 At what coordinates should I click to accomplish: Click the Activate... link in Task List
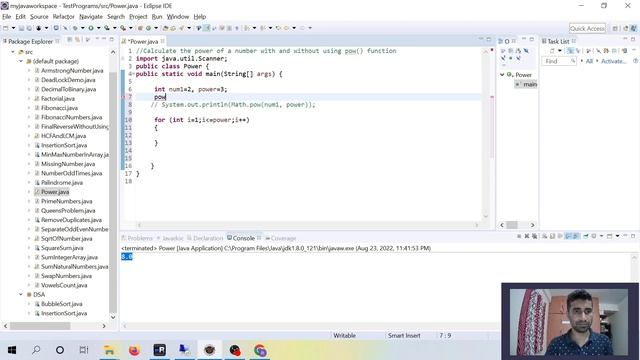613,61
